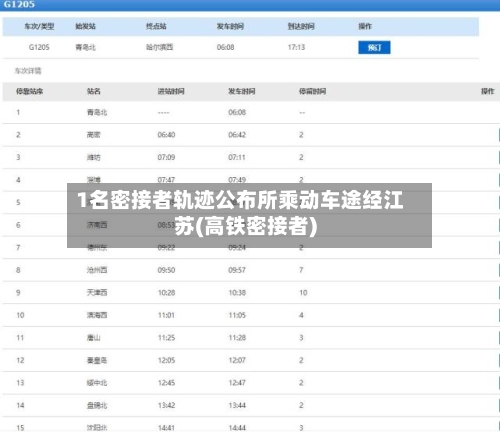This screenshot has height=432, width=500.
Task: Select origin station 青岛北 in the summary row
Action: 85,47
